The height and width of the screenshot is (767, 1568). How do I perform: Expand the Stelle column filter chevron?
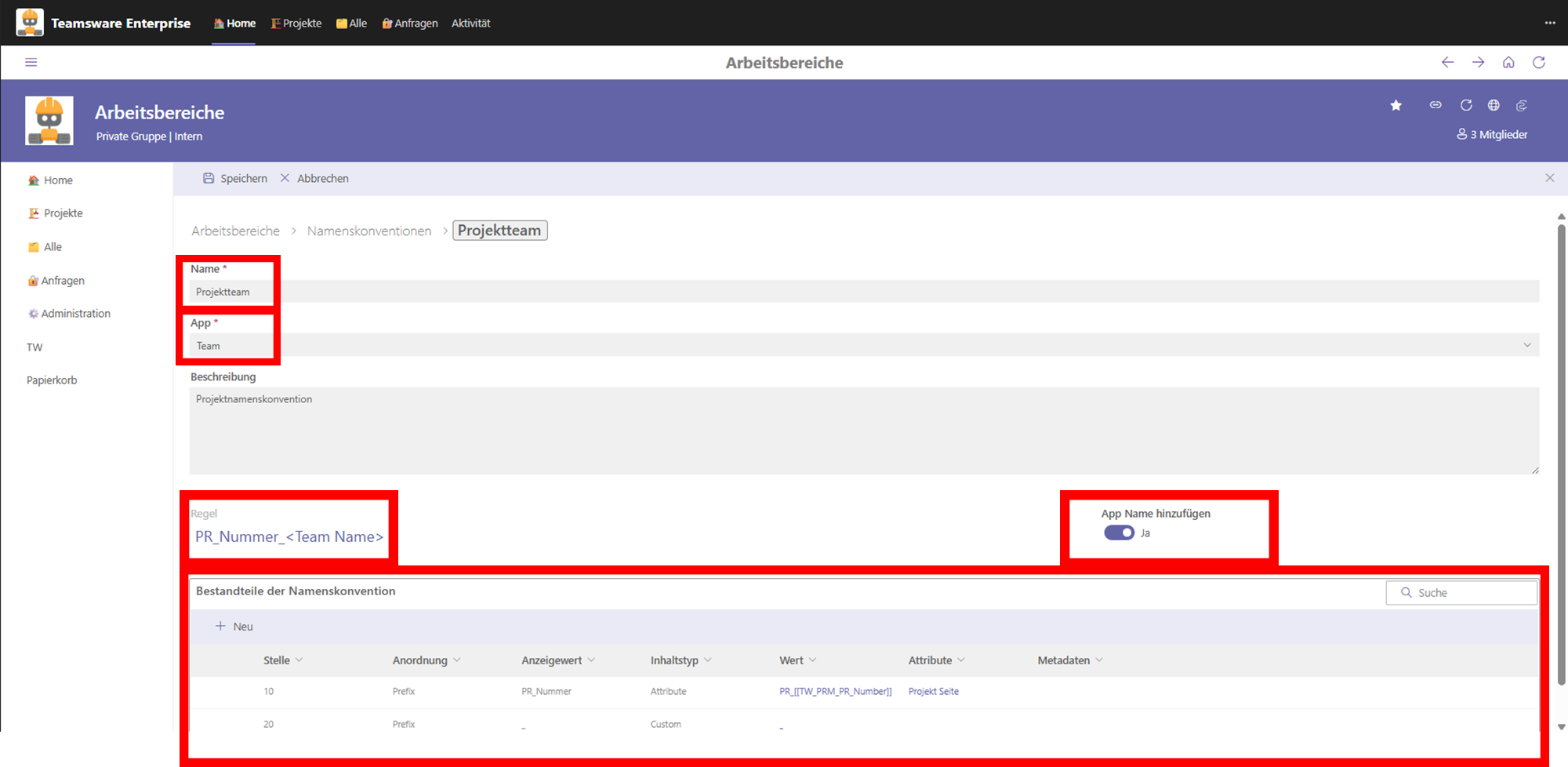[x=299, y=660]
